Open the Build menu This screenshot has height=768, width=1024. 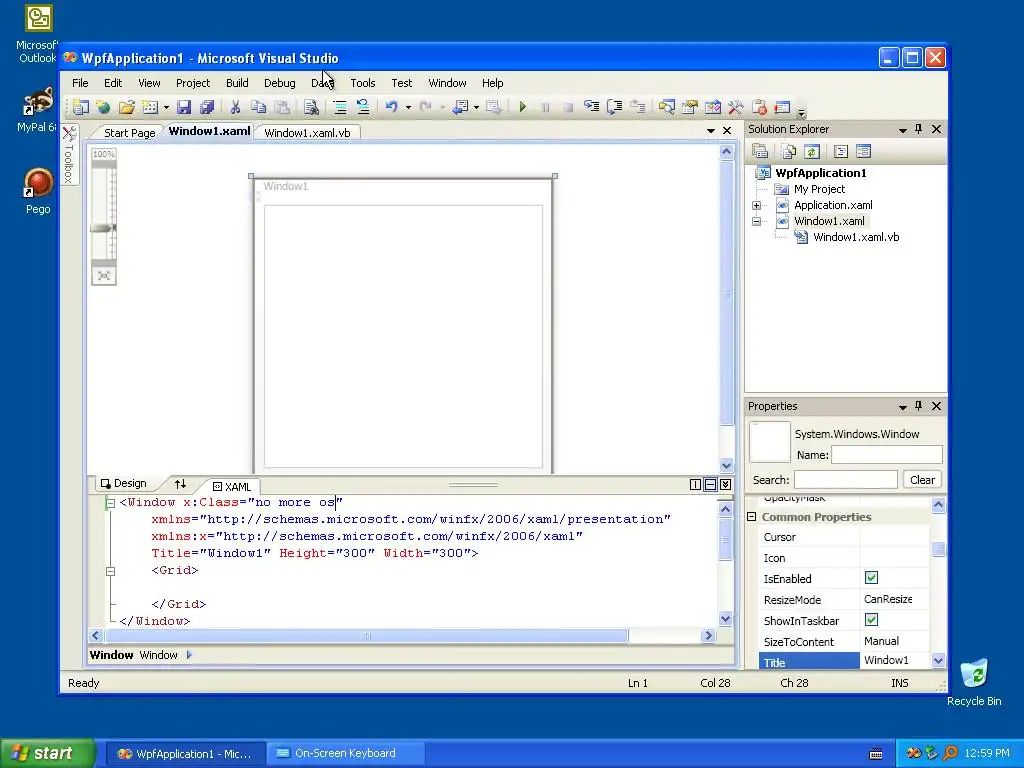[x=237, y=83]
